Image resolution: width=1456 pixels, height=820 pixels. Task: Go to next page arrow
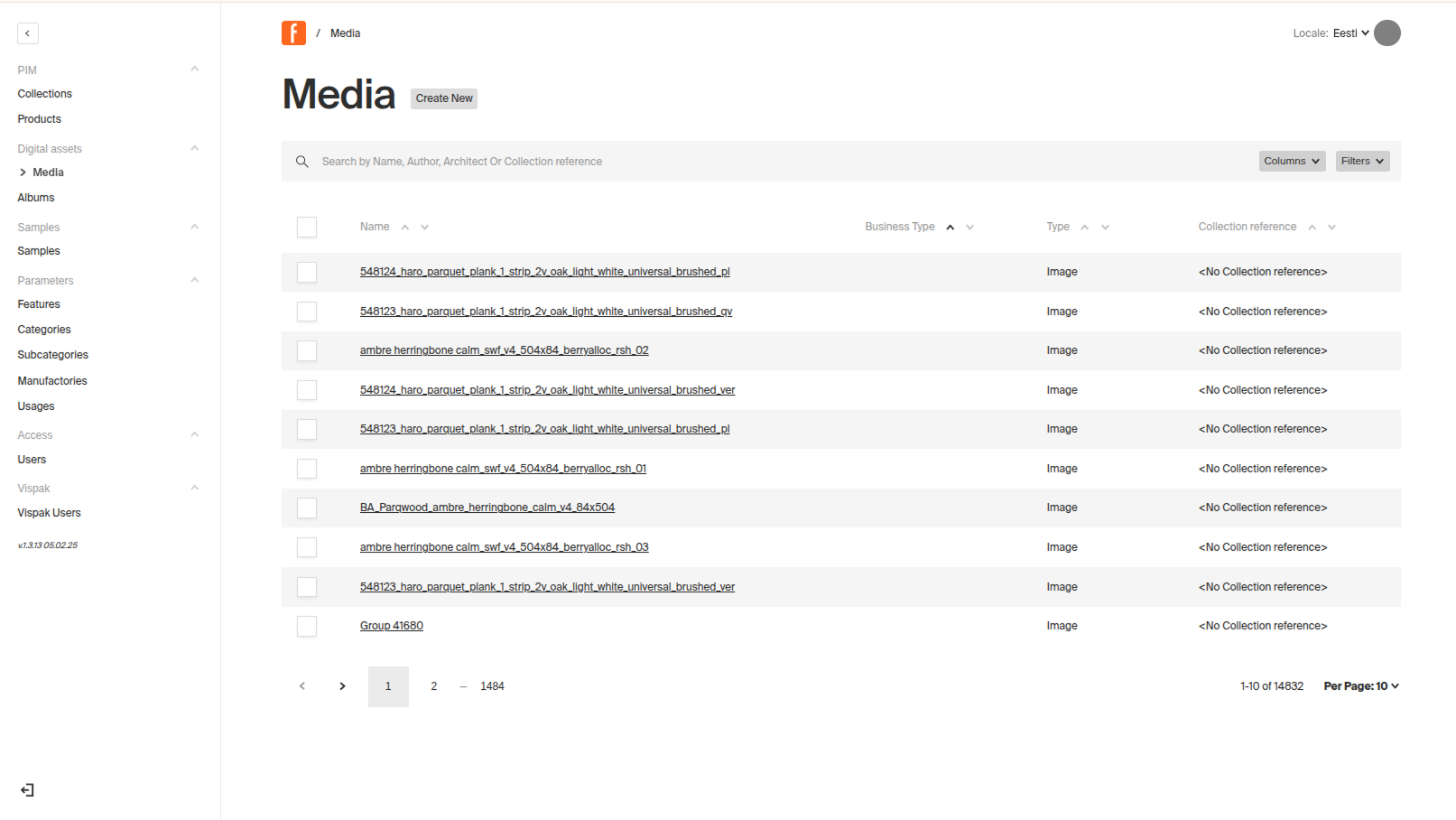pos(342,686)
